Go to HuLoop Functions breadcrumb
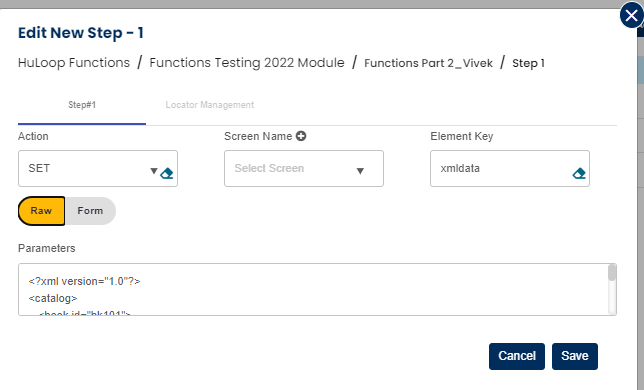The image size is (644, 390). (x=74, y=63)
